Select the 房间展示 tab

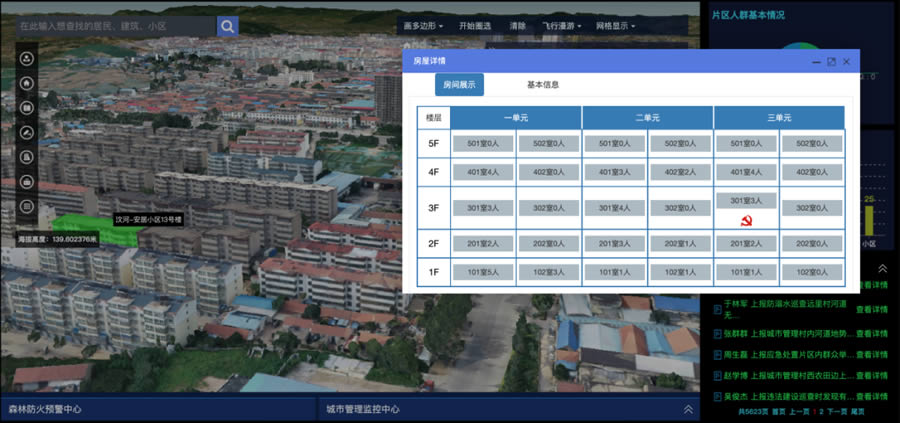click(x=459, y=85)
